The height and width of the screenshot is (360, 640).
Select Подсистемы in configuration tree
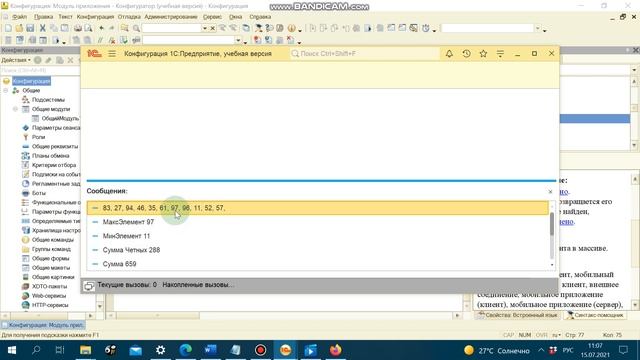coord(48,100)
